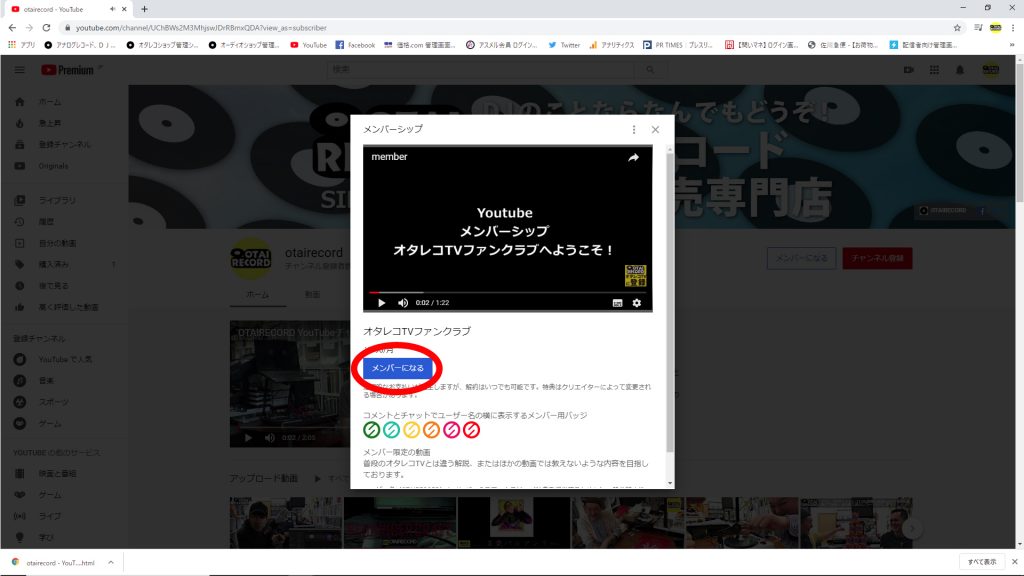Open 登録チャンネル in the sidebar

click(64, 144)
